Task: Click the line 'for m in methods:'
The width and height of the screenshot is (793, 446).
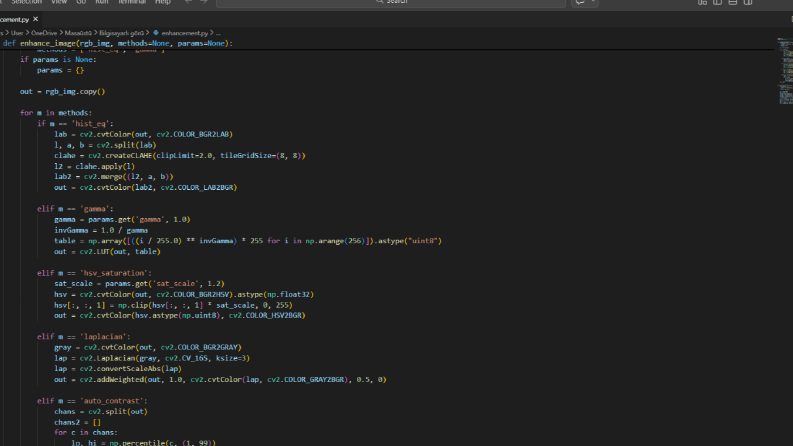Action: coord(56,113)
